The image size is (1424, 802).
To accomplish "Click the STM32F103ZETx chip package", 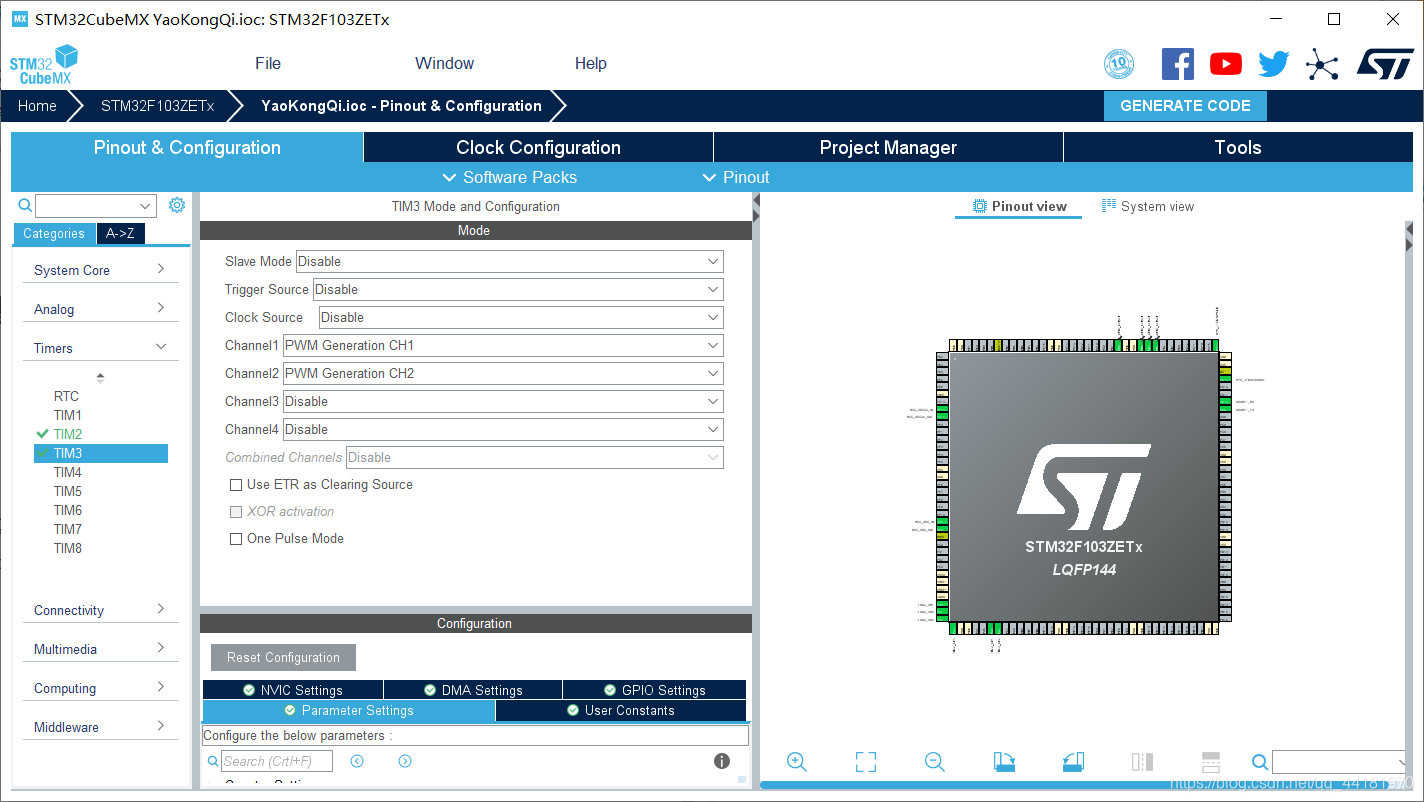I will click(1084, 487).
